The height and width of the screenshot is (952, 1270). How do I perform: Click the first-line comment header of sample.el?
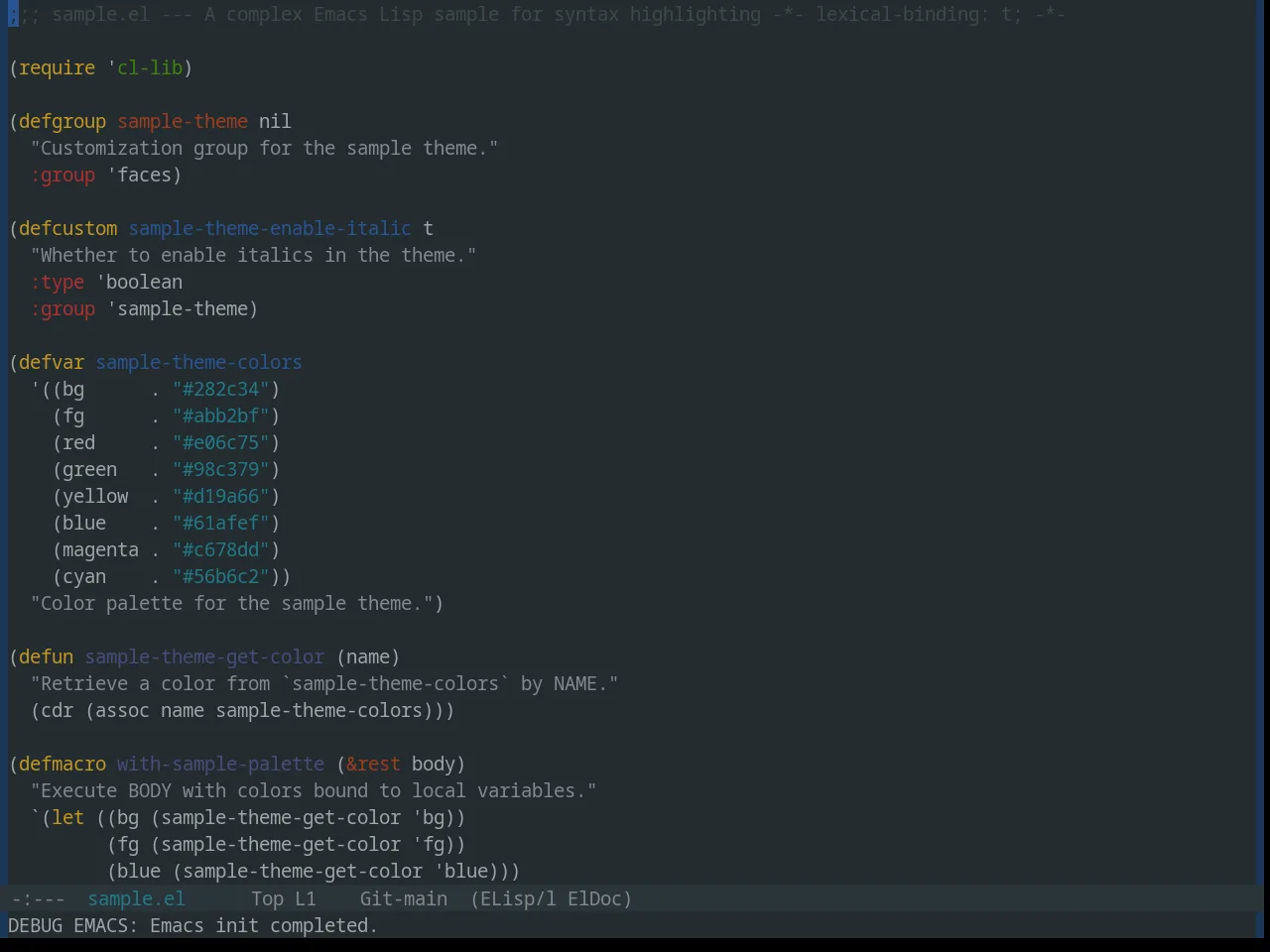click(x=537, y=14)
